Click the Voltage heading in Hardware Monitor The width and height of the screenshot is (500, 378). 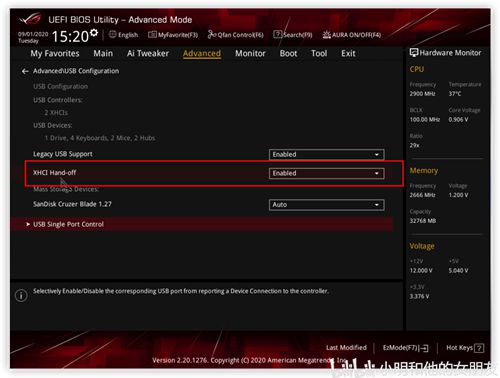(422, 246)
